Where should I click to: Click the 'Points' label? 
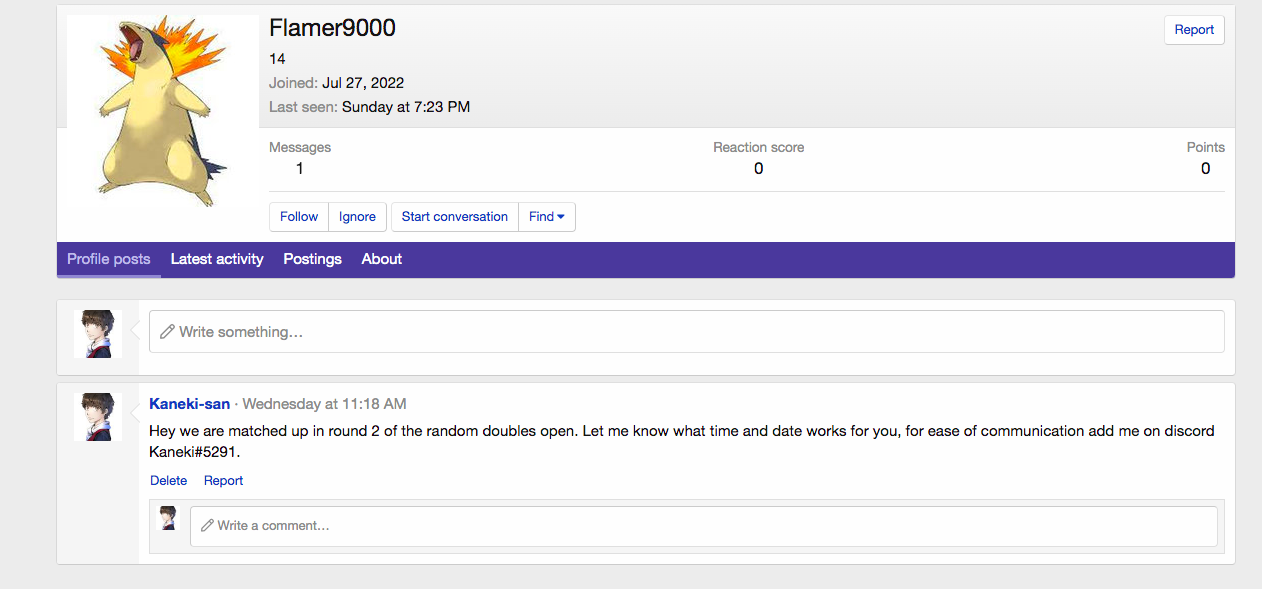pos(1205,147)
